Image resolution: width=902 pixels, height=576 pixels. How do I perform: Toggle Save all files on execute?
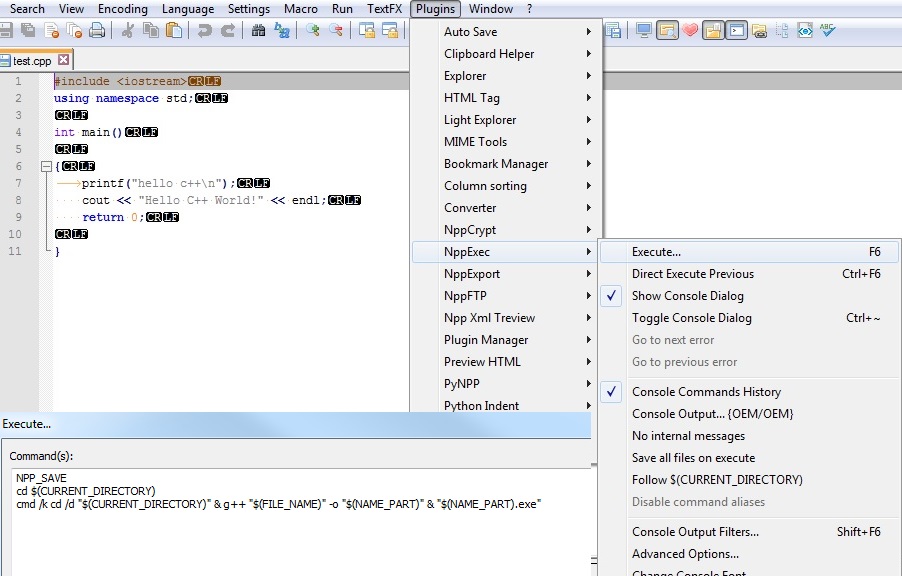(693, 458)
